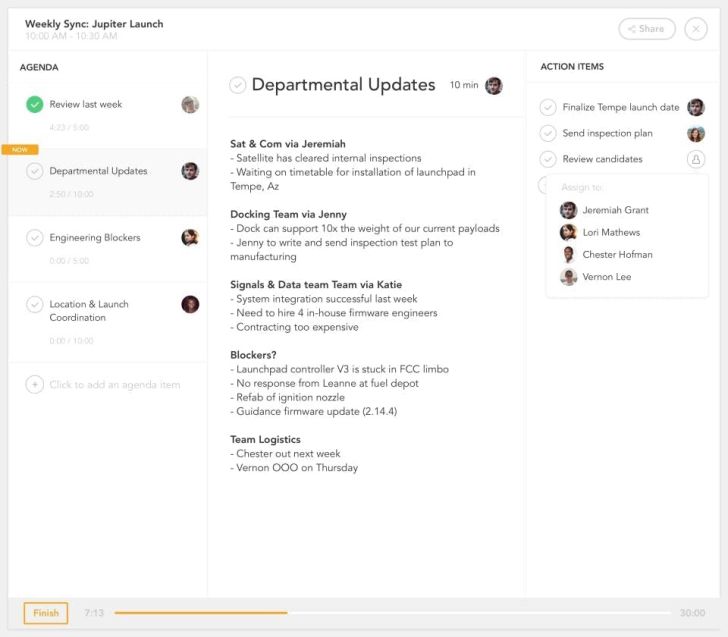This screenshot has height=637, width=728.
Task: Click the Team Logistics notes heading
Action: (x=265, y=439)
